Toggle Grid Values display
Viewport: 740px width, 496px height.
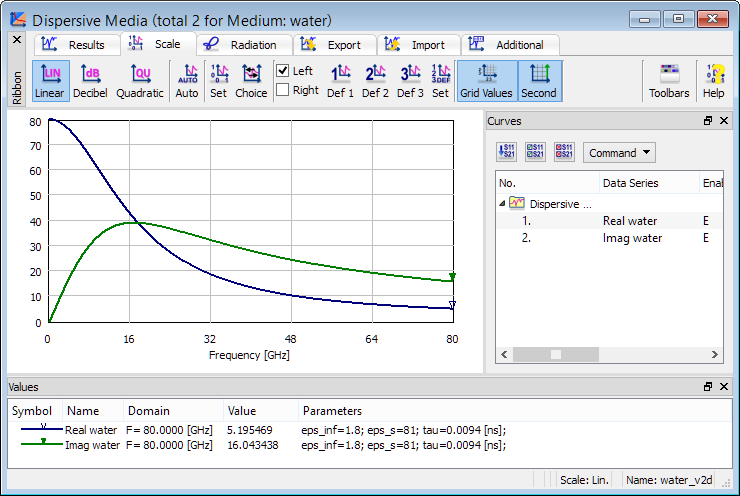[x=486, y=81]
